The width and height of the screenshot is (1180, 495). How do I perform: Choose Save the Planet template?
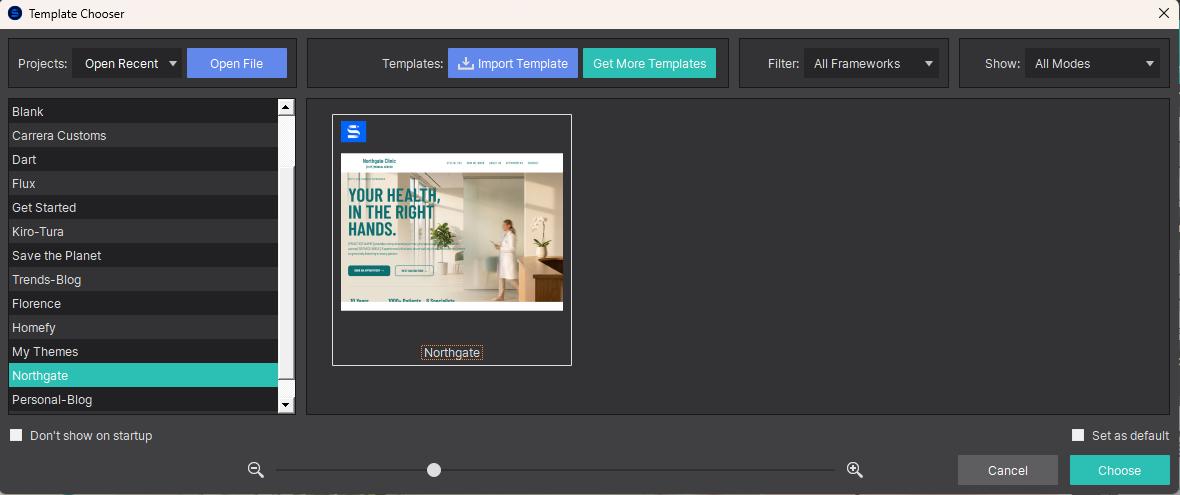tap(143, 256)
